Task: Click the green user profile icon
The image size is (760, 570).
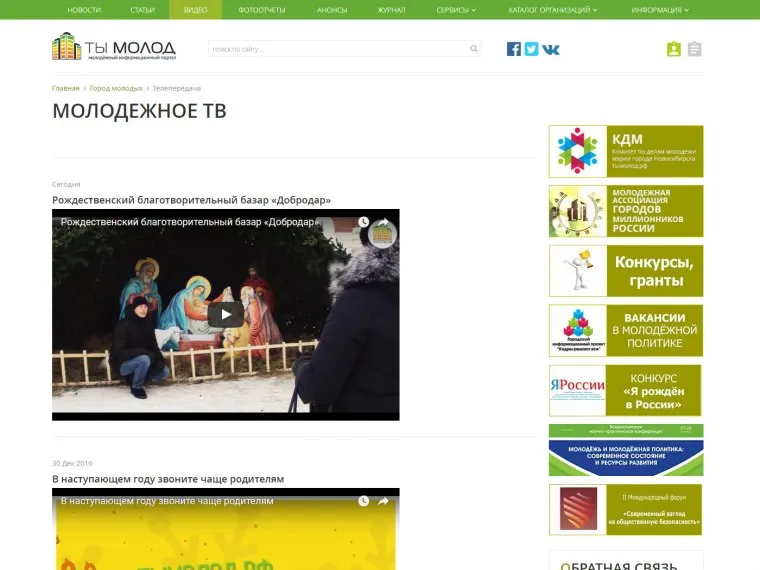Action: pos(674,49)
